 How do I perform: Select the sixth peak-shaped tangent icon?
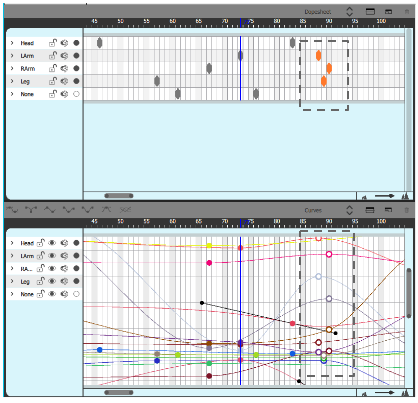[x=106, y=210]
